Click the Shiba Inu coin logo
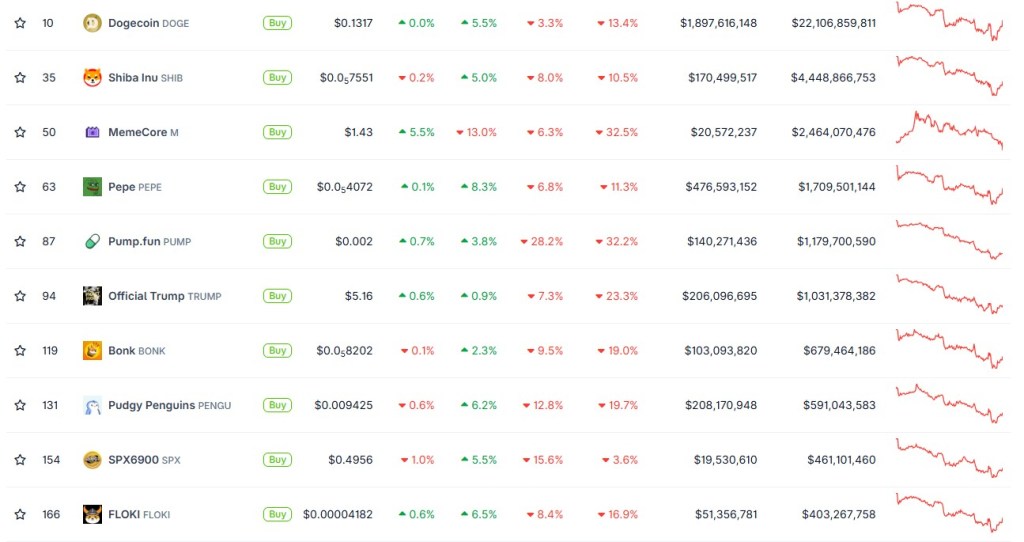The width and height of the screenshot is (1024, 542). pos(92,78)
